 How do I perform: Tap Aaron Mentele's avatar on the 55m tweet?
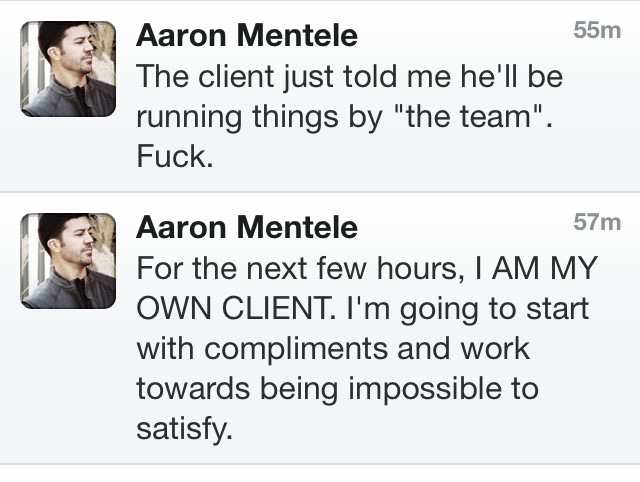68,68
